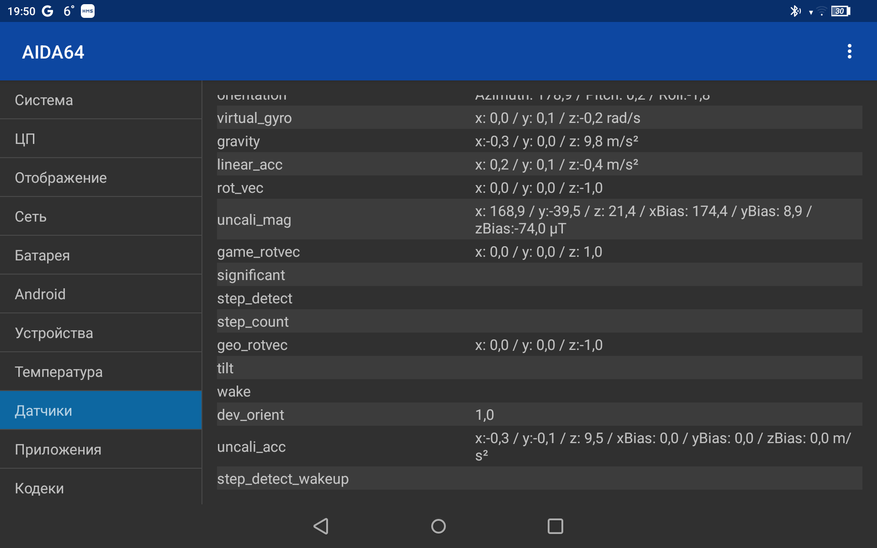Viewport: 877px width, 548px height.
Task: Tap the uncali_mag sensor row
Action: tap(538, 220)
